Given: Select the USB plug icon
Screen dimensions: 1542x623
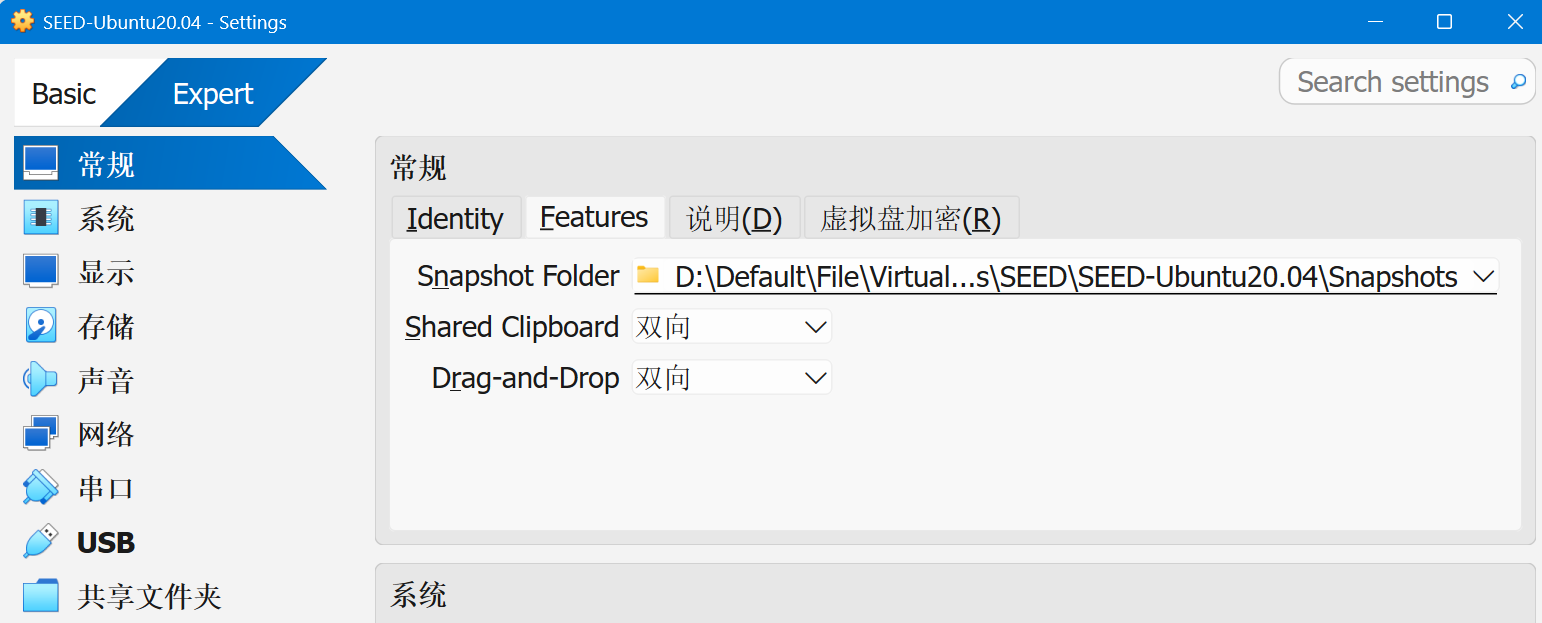Looking at the screenshot, I should click(x=41, y=542).
